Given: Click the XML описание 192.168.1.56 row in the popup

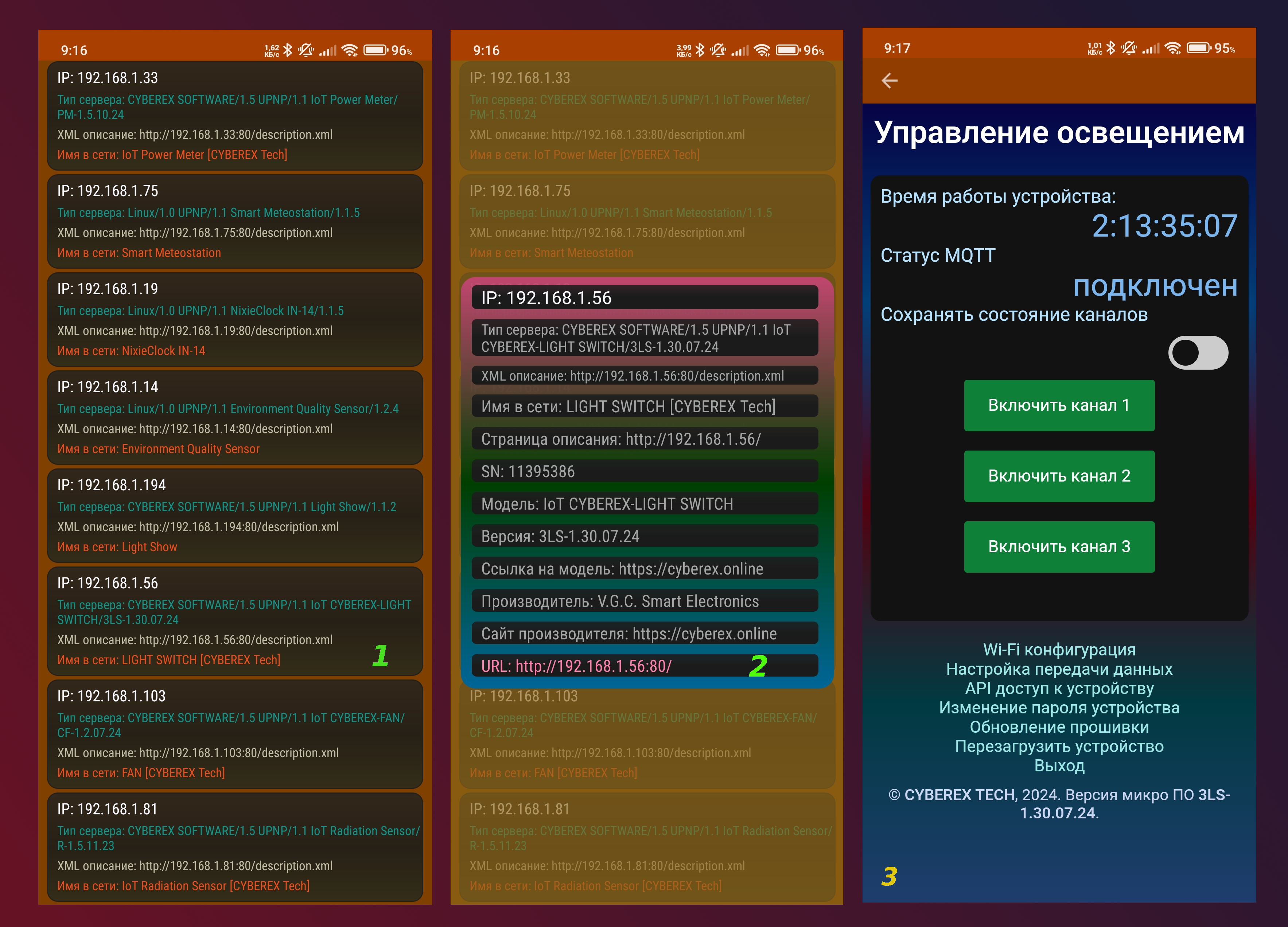Looking at the screenshot, I should click(645, 375).
